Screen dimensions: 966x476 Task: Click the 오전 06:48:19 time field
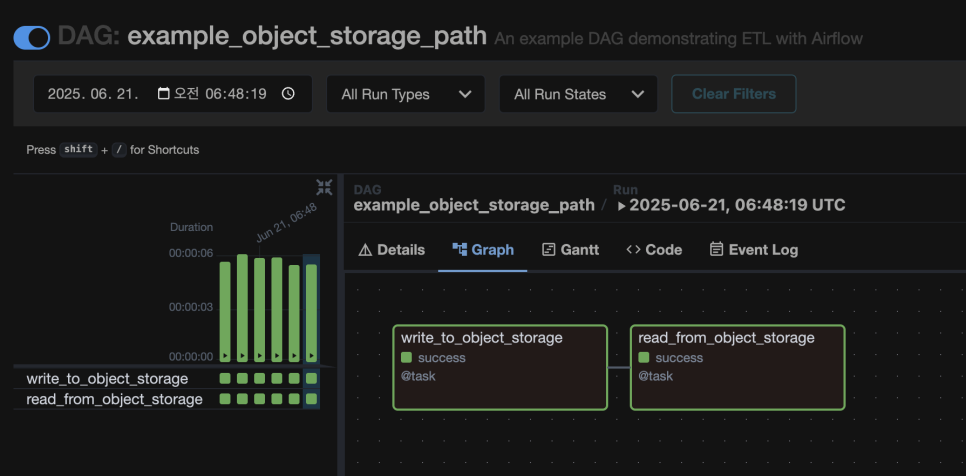(x=220, y=94)
